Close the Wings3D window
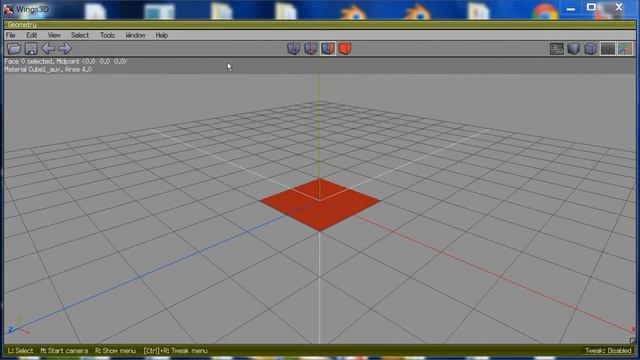Viewport: 640px width, 360px height. pos(619,7)
